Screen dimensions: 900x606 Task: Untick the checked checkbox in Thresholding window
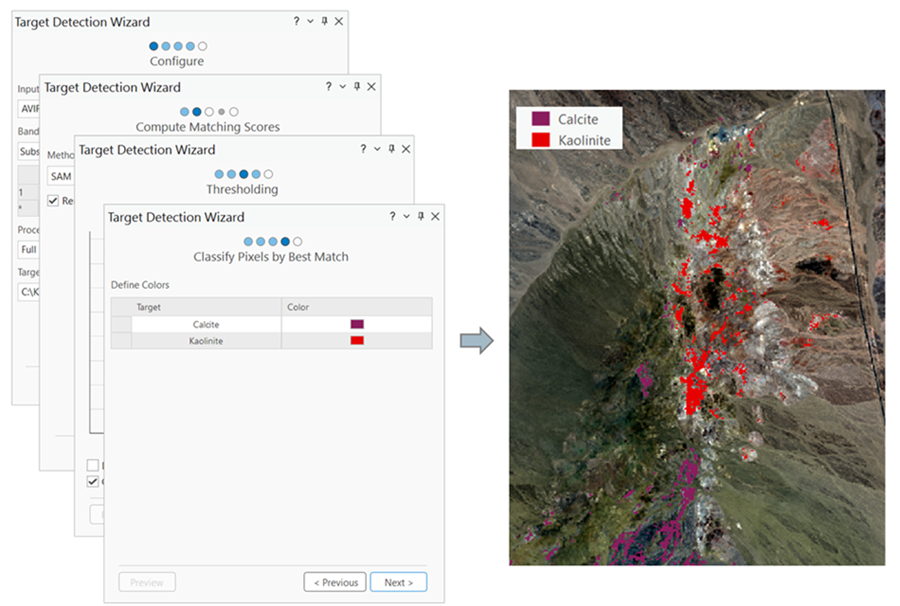pyautogui.click(x=92, y=481)
